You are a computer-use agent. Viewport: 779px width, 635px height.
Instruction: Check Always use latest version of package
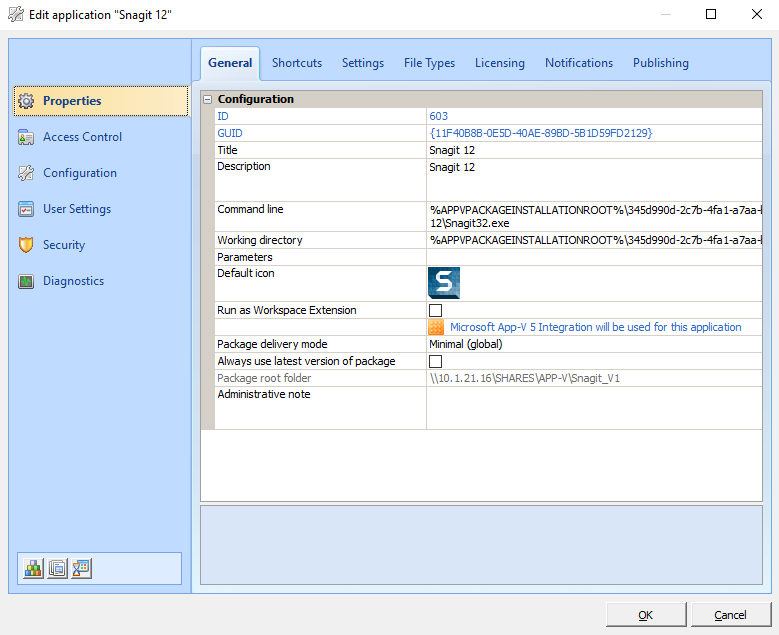[x=436, y=361]
